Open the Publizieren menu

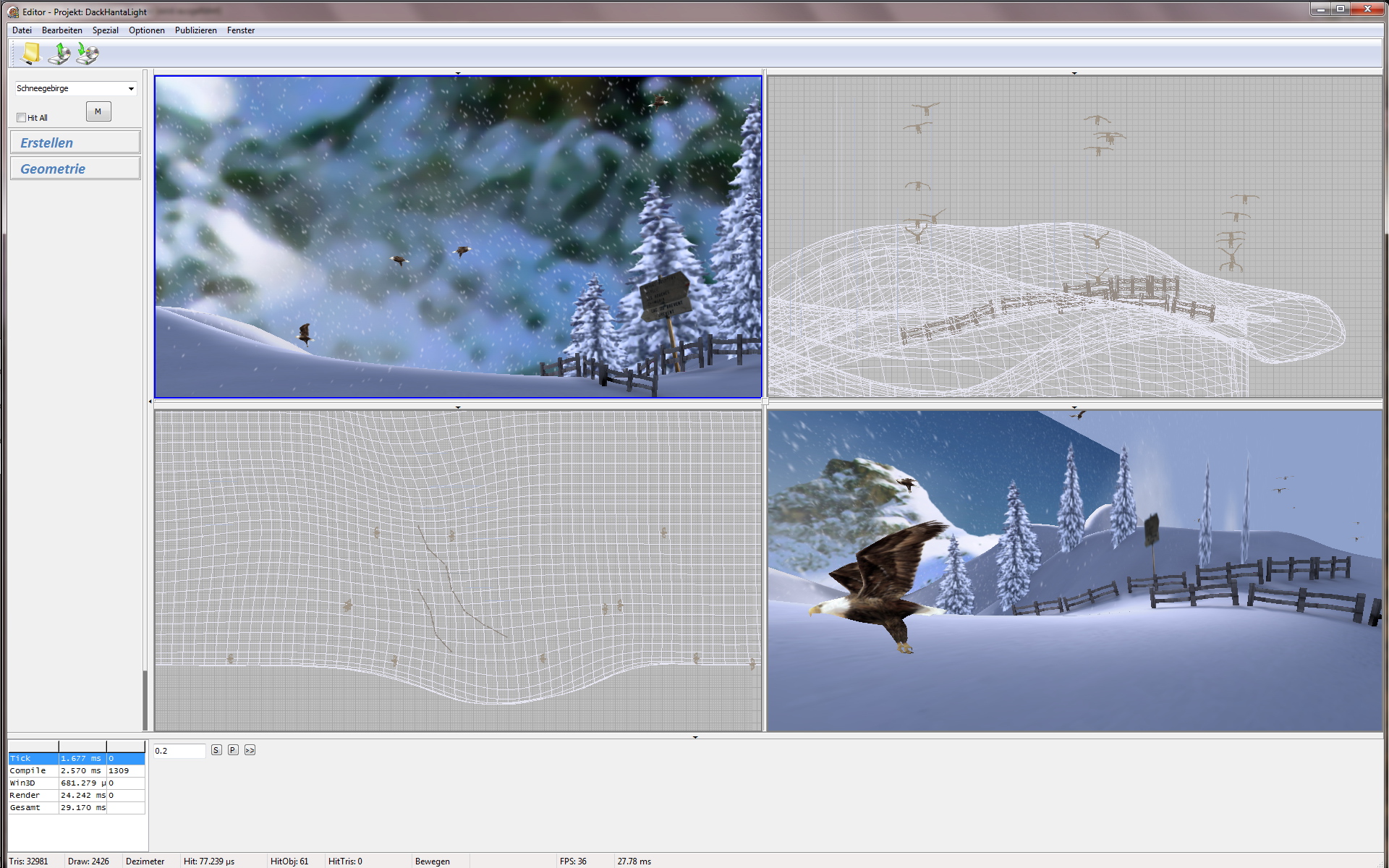195,30
